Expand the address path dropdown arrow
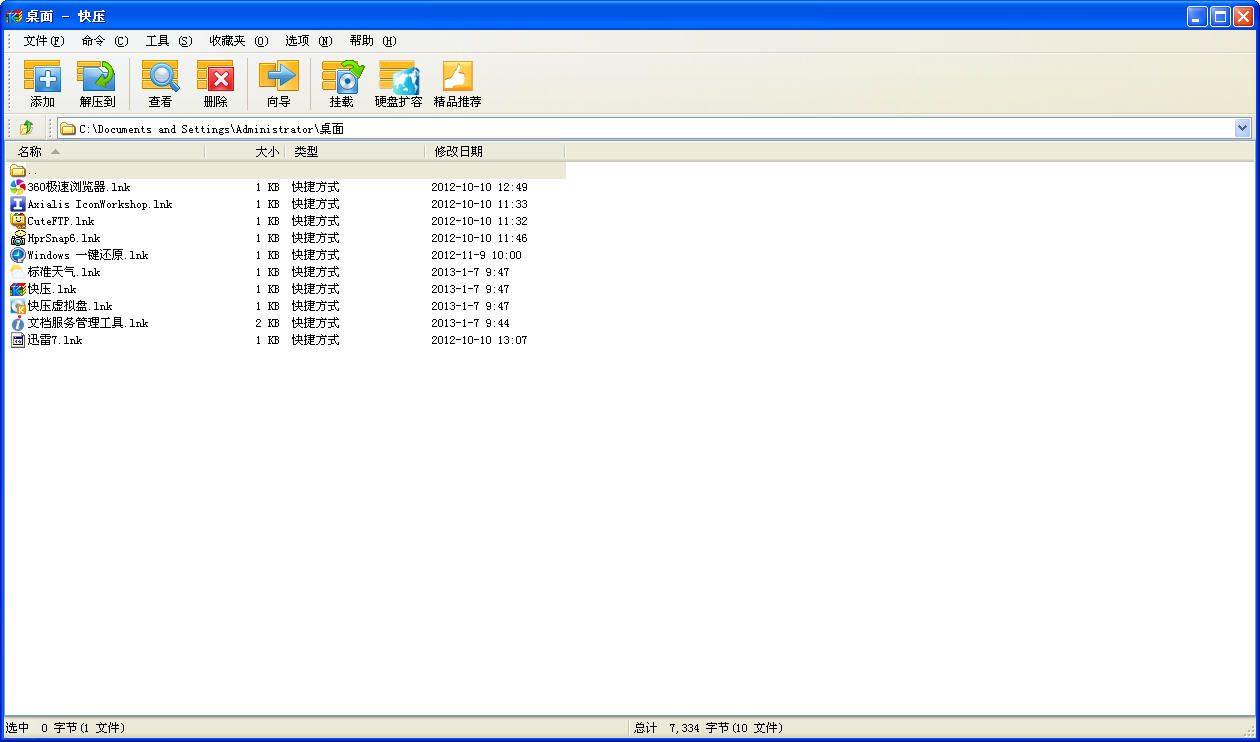 coord(1242,128)
